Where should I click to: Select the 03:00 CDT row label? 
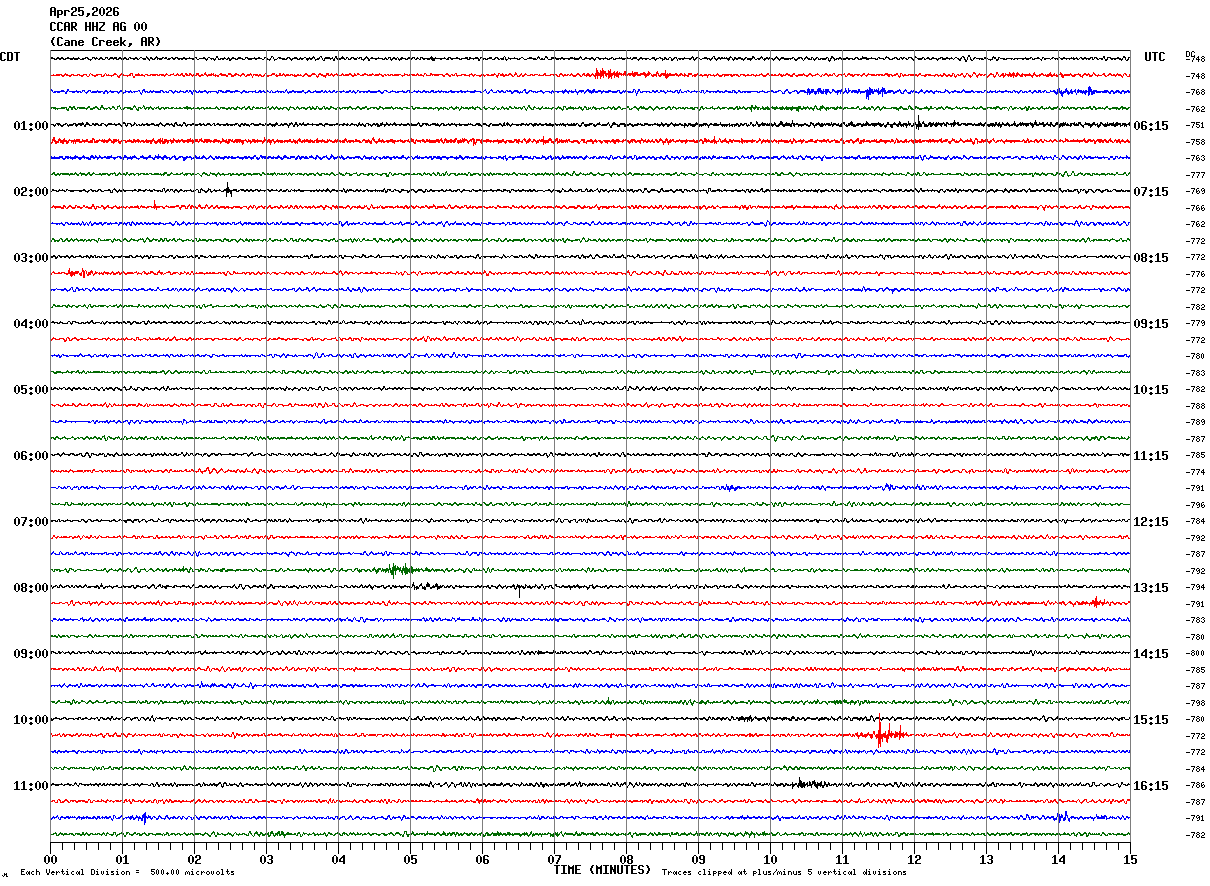[x=31, y=258]
